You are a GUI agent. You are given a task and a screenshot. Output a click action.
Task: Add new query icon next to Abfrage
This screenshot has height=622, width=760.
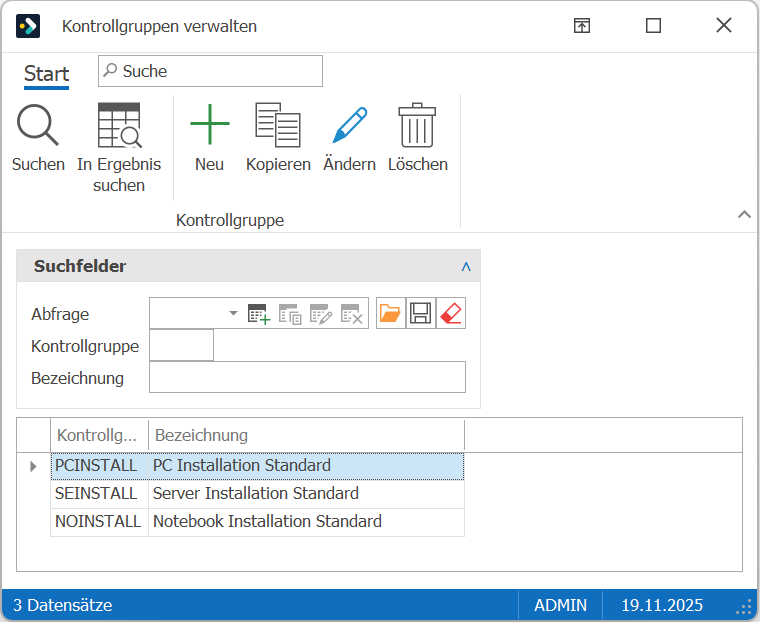coord(258,314)
